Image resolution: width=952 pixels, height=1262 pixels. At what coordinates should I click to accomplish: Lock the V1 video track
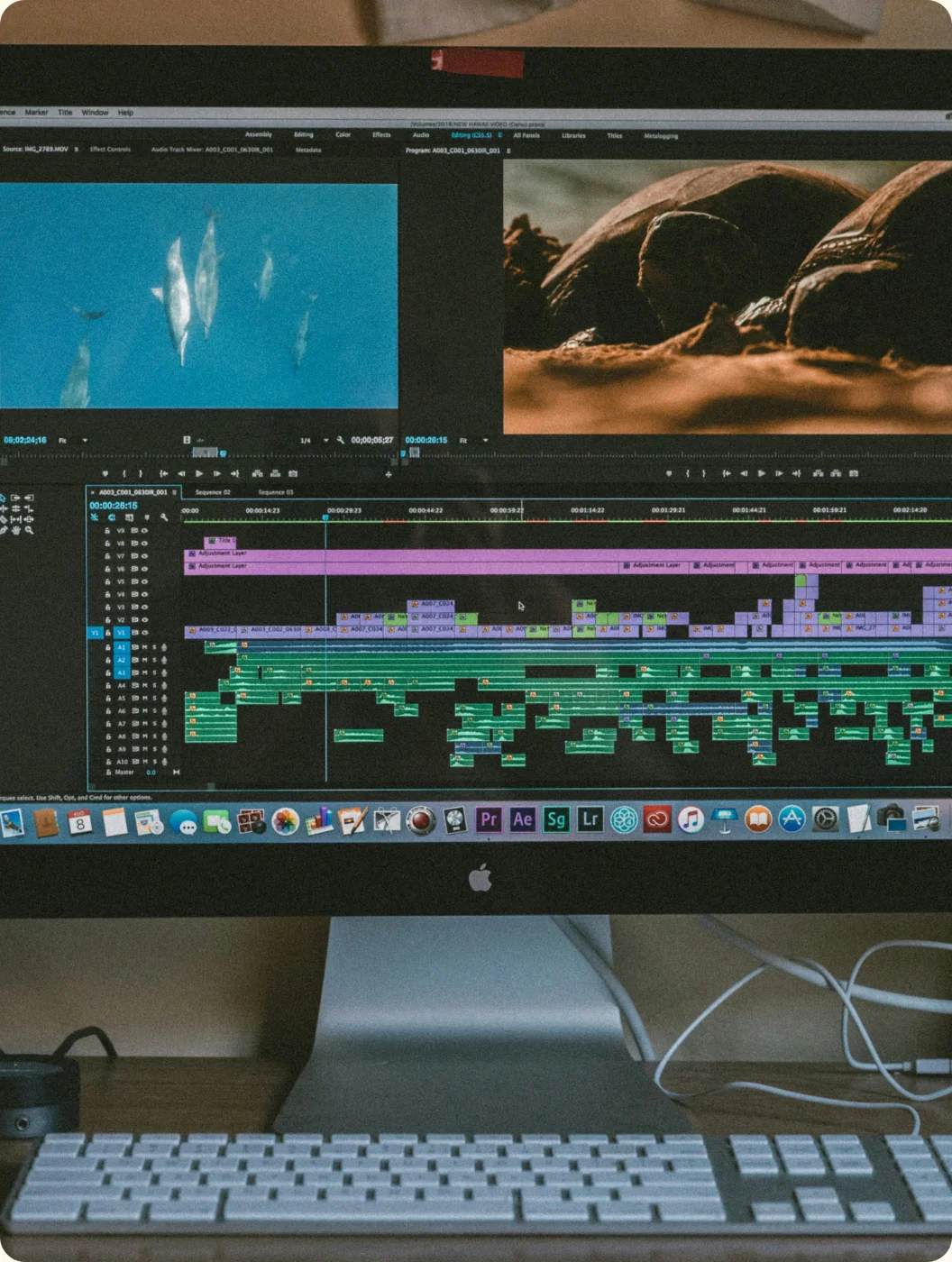pos(108,633)
